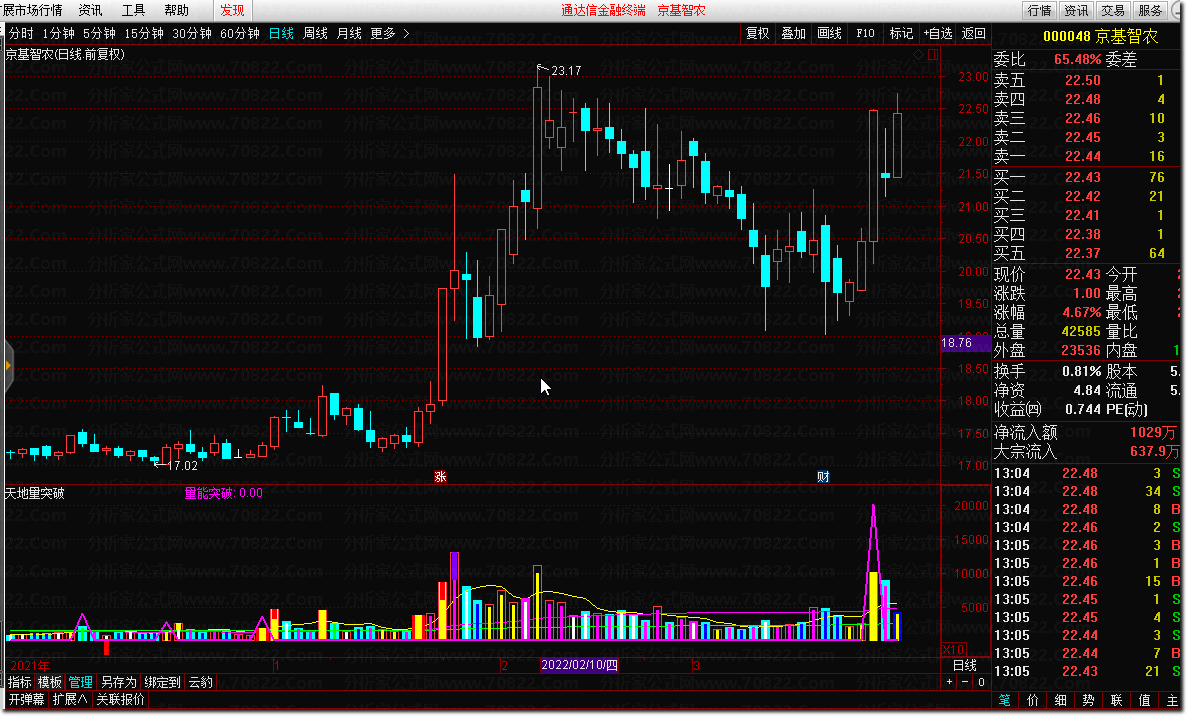Click the 23.17 high price label
Viewport: 1189px width, 717px height.
coord(566,70)
